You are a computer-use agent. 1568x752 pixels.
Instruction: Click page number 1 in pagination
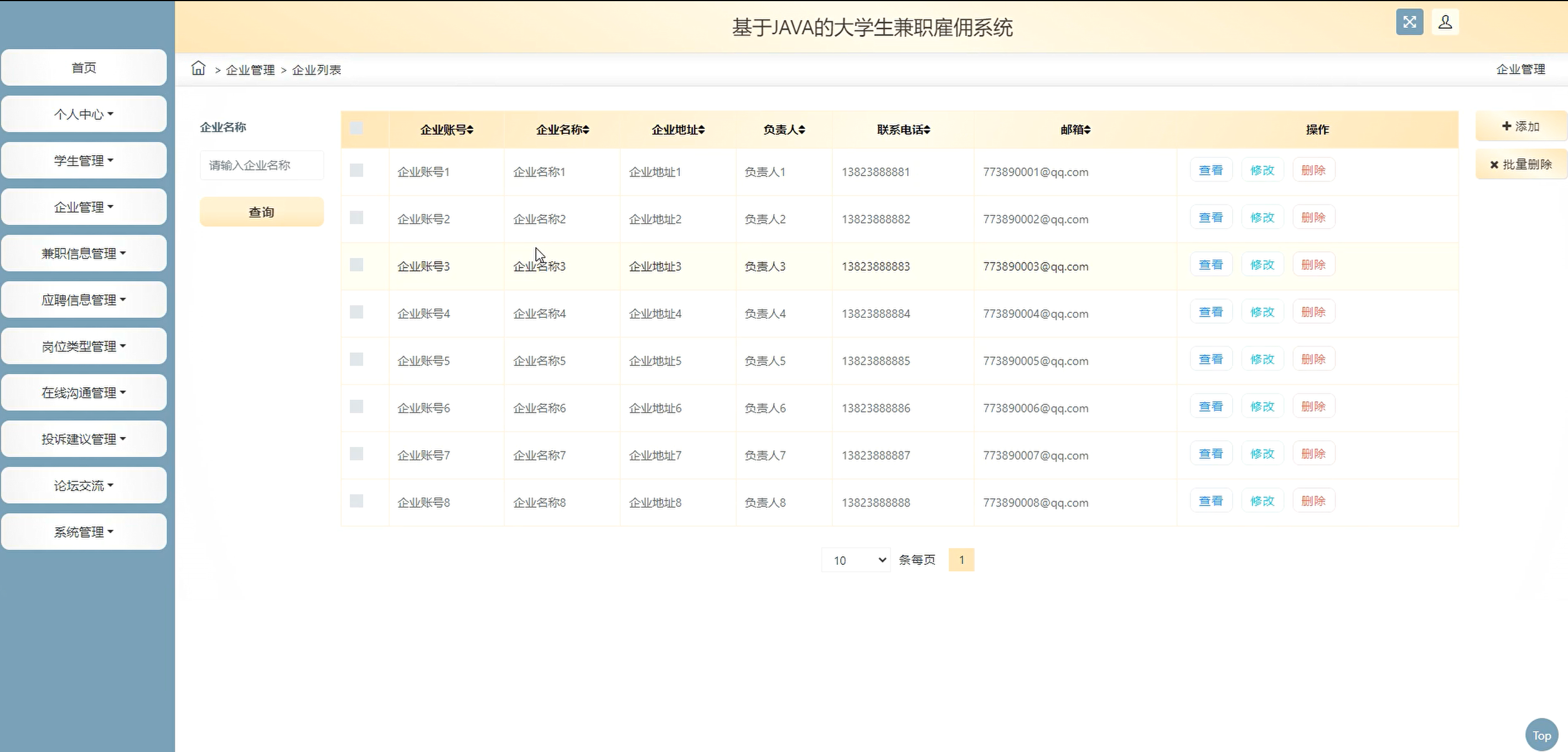point(961,560)
